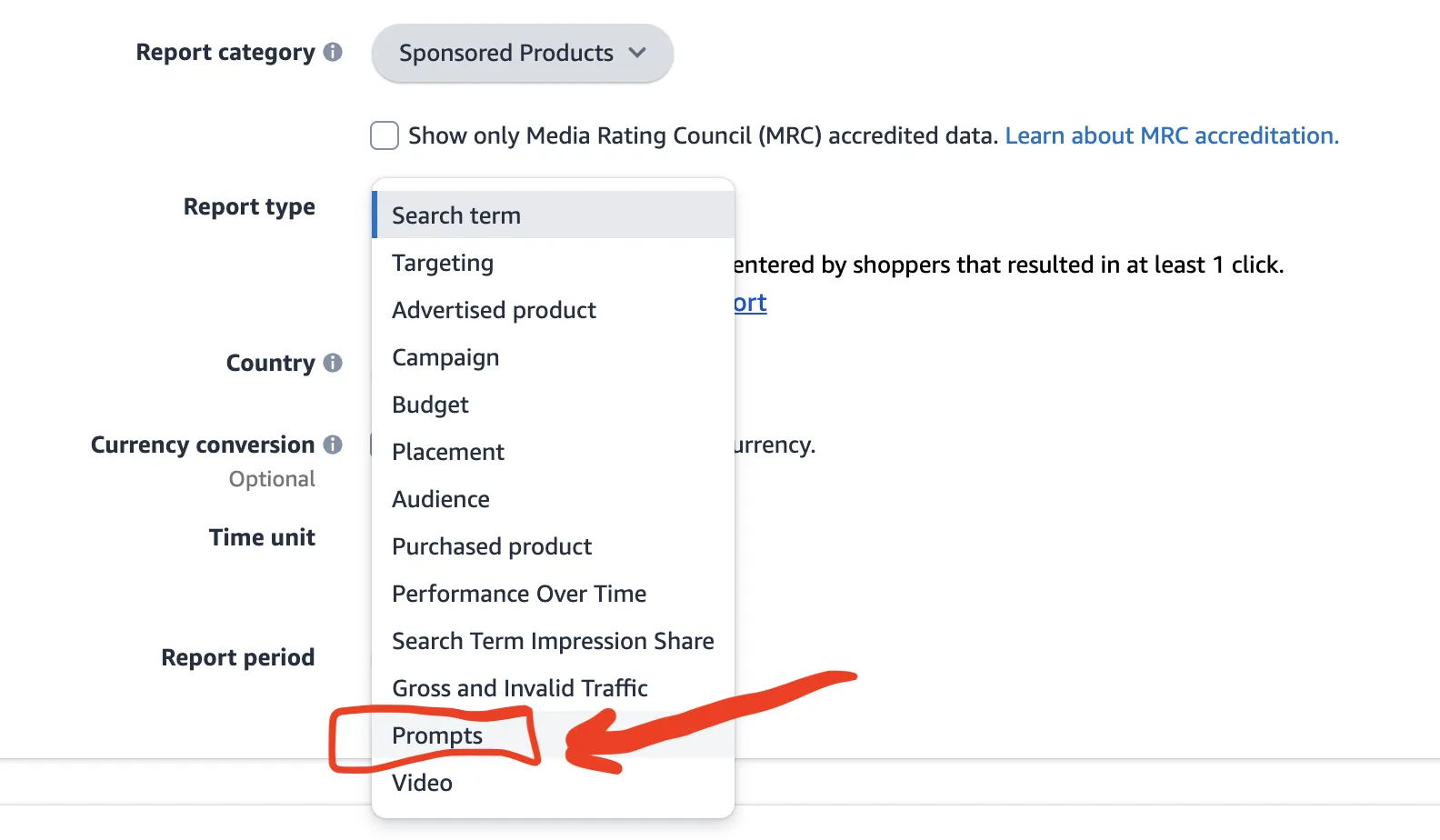Choose Budget from the report types
Image resolution: width=1440 pixels, height=840 pixels.
coord(430,405)
